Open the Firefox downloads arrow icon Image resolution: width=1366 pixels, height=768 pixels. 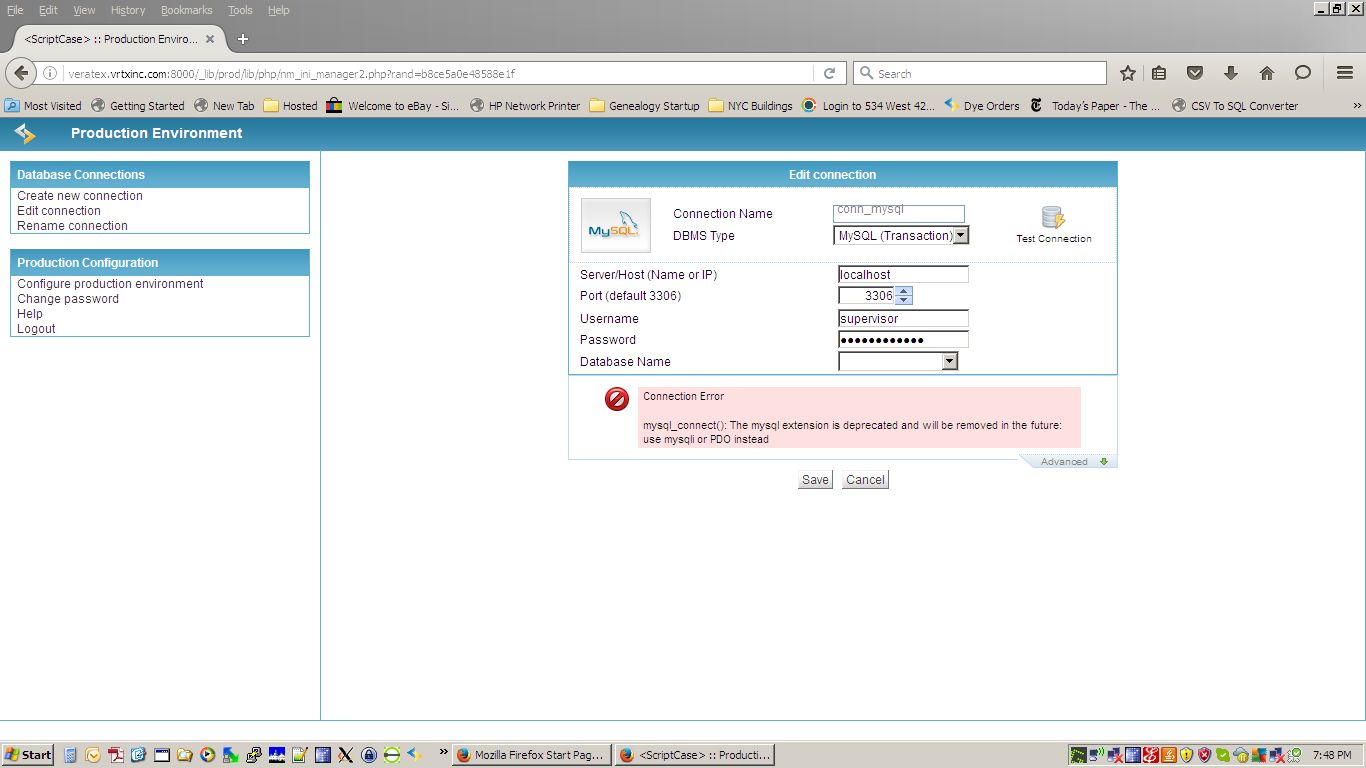pyautogui.click(x=1230, y=73)
